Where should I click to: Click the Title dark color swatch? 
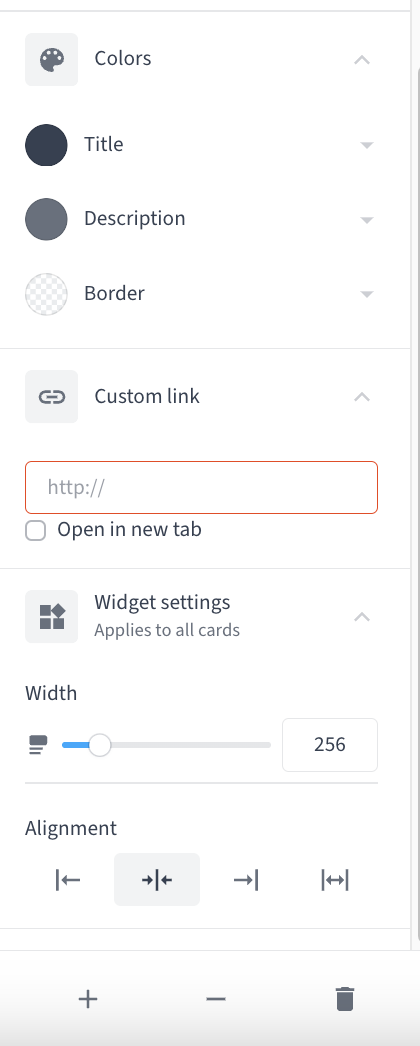(x=46, y=145)
